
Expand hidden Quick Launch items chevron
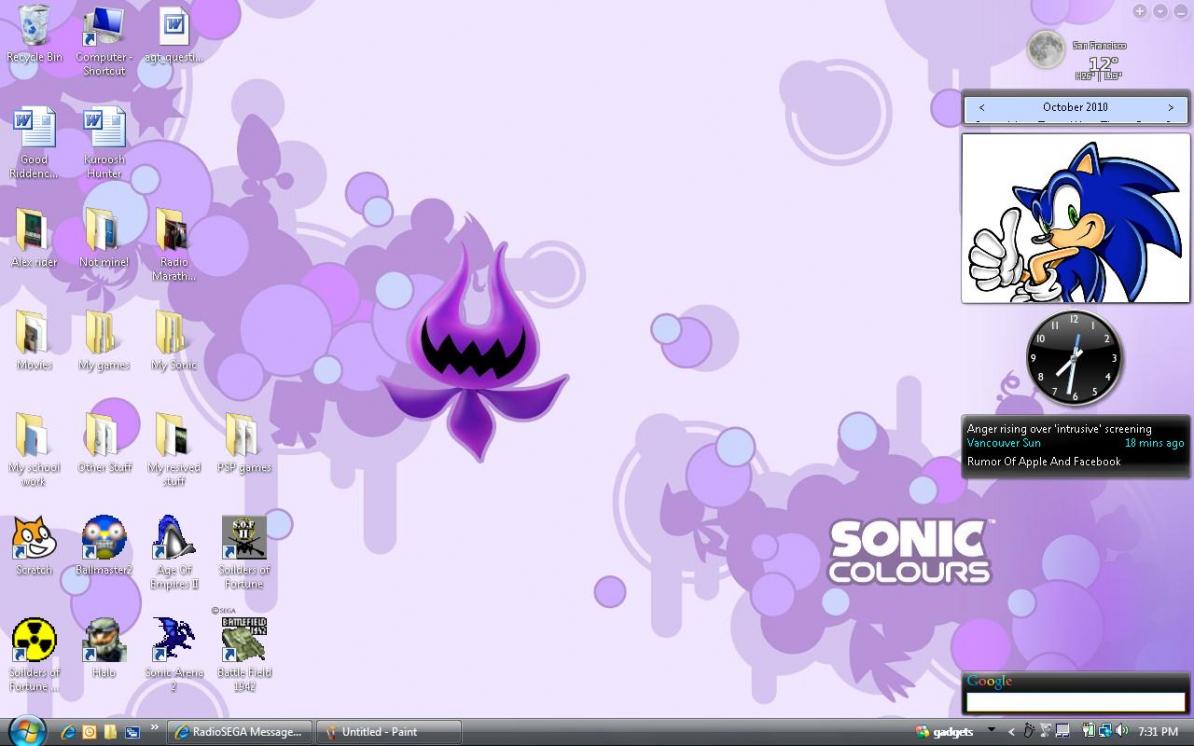155,728
